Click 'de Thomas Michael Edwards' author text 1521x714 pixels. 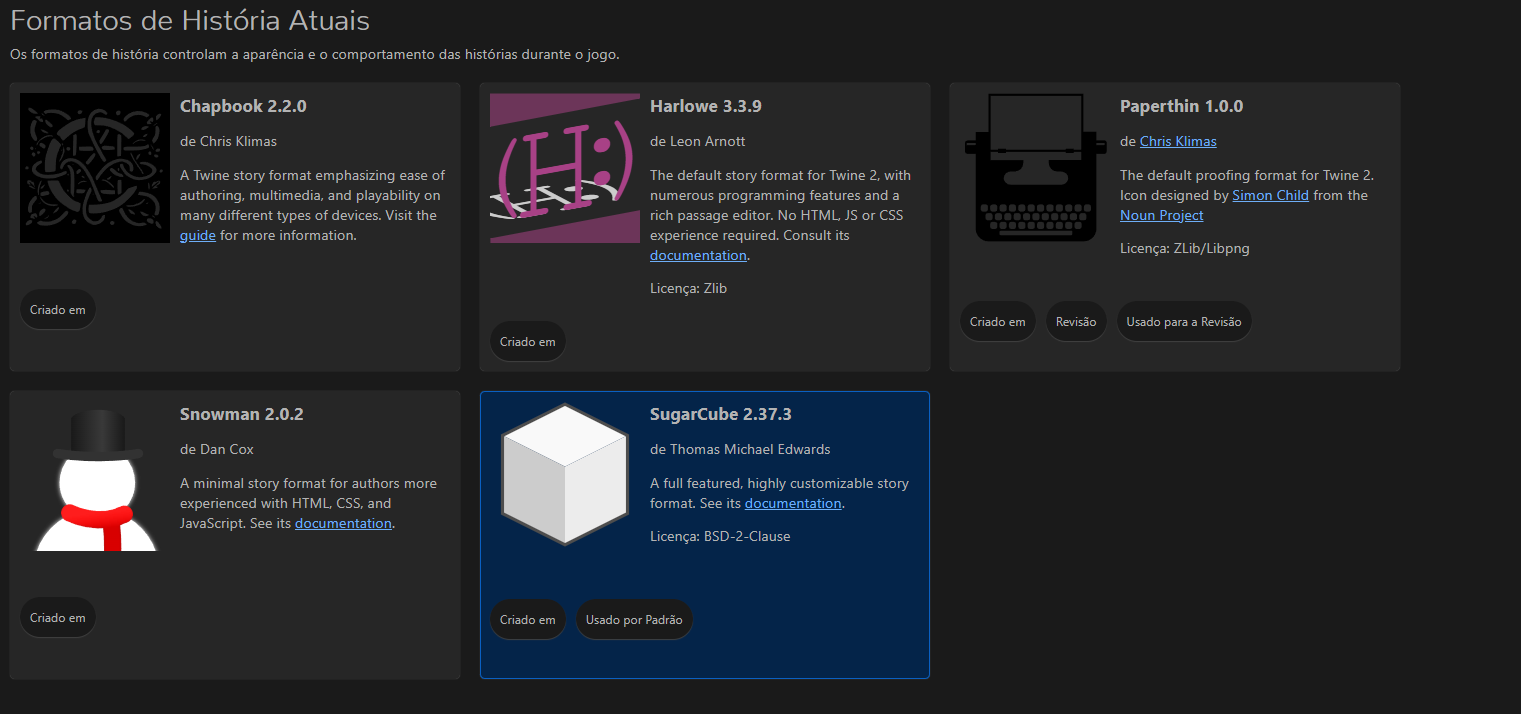pos(740,449)
